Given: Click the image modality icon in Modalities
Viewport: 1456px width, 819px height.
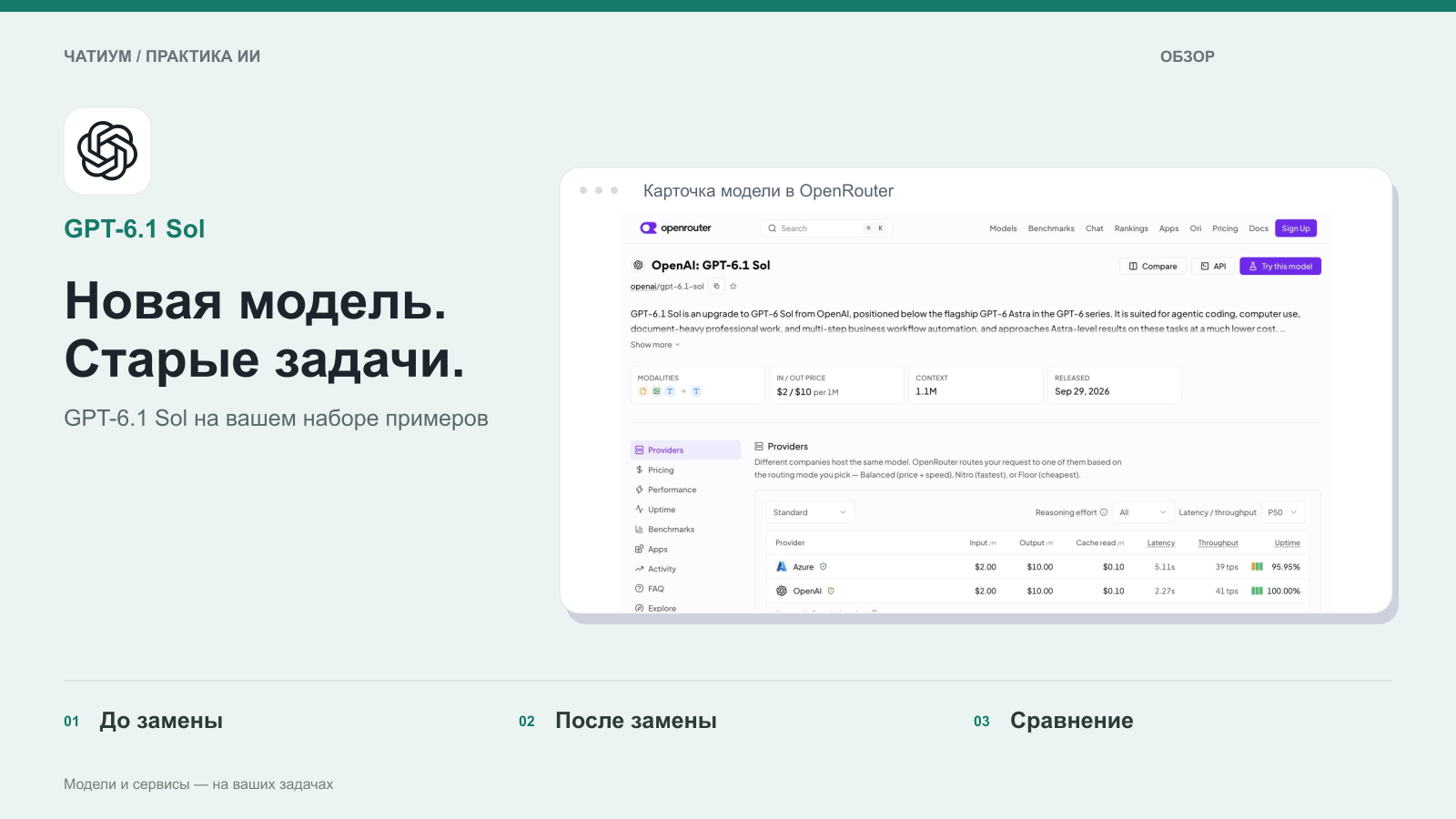Looking at the screenshot, I should click(x=656, y=391).
